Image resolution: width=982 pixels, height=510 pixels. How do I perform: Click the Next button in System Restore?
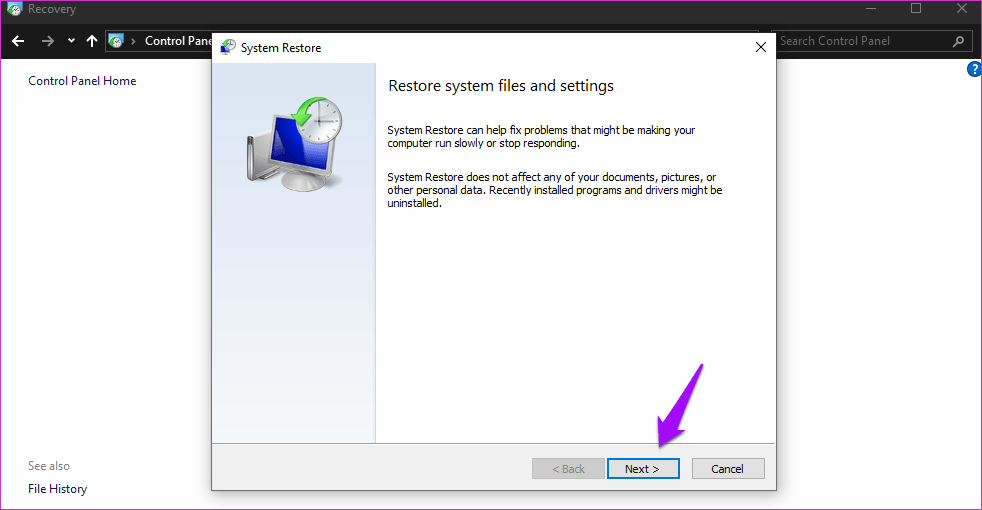coord(643,469)
